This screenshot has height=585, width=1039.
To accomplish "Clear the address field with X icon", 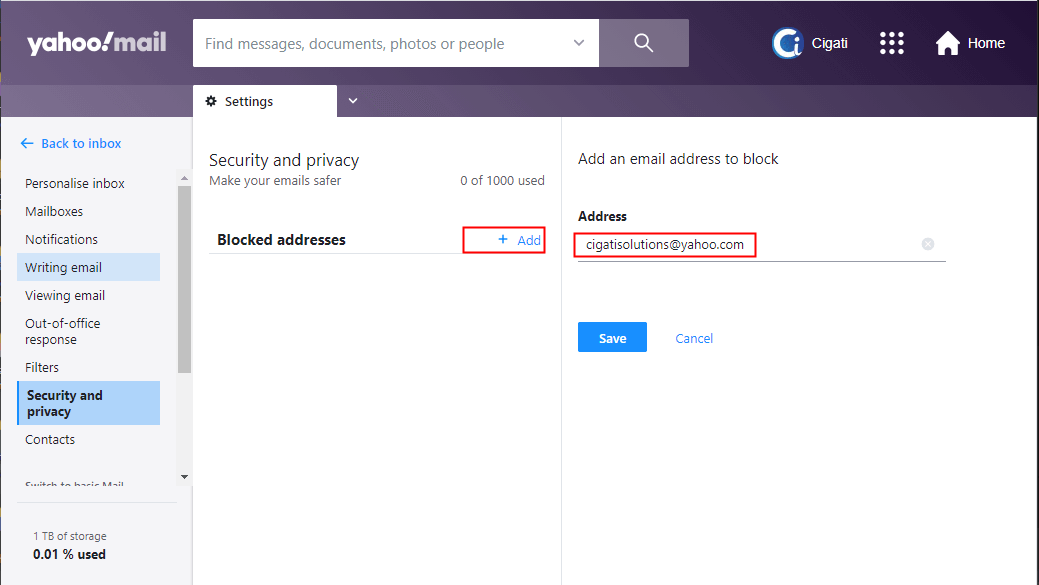I will point(928,244).
